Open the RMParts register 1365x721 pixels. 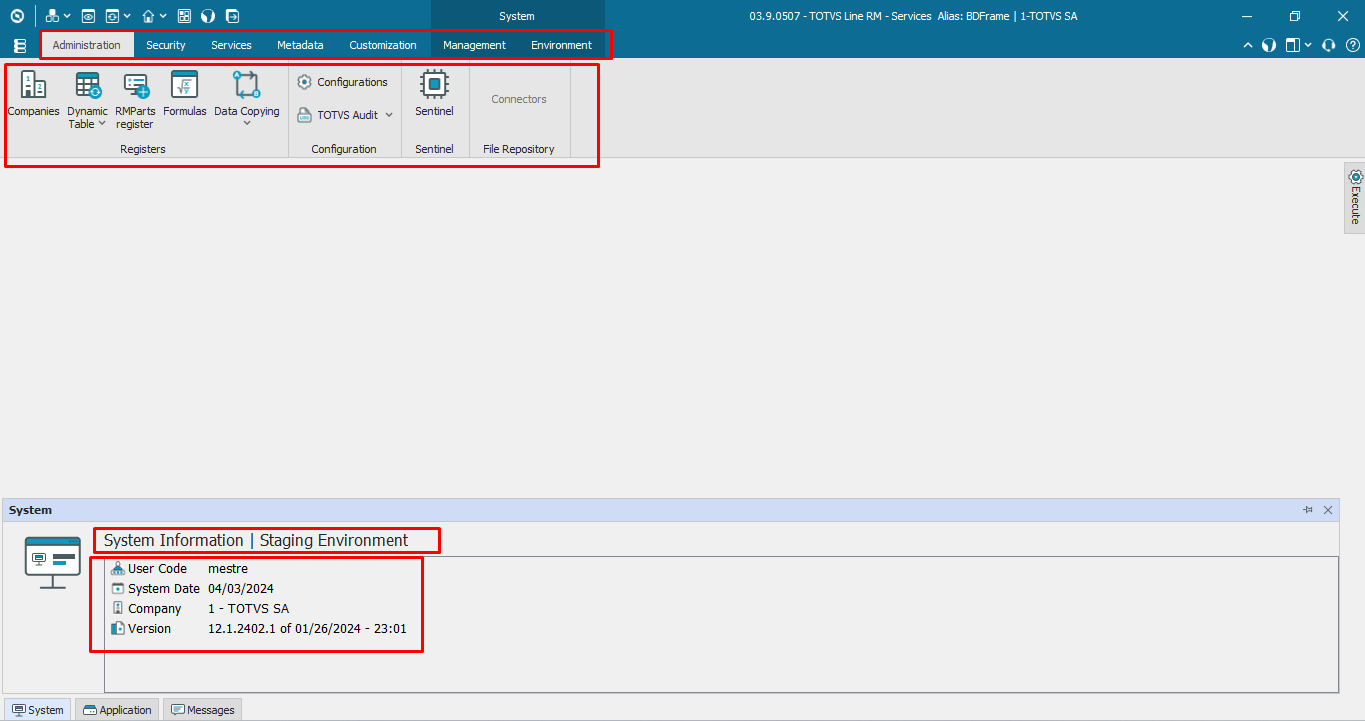135,100
